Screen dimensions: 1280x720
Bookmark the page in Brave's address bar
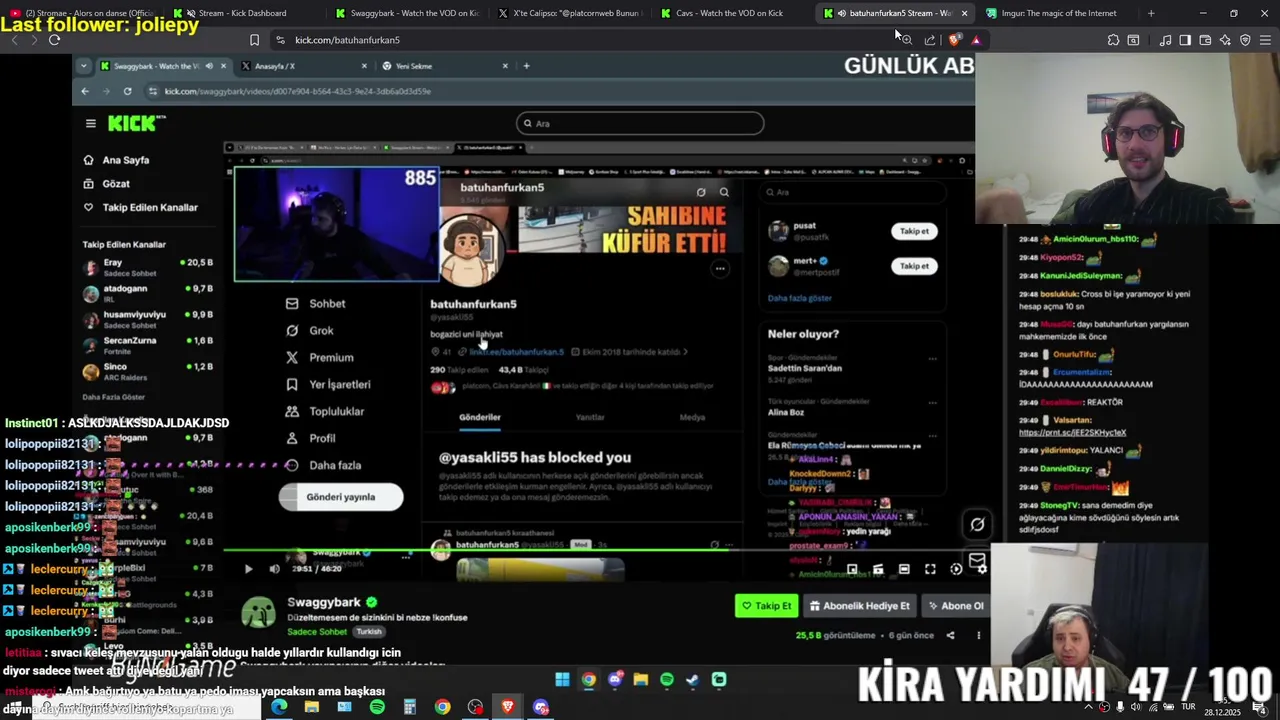click(254, 40)
